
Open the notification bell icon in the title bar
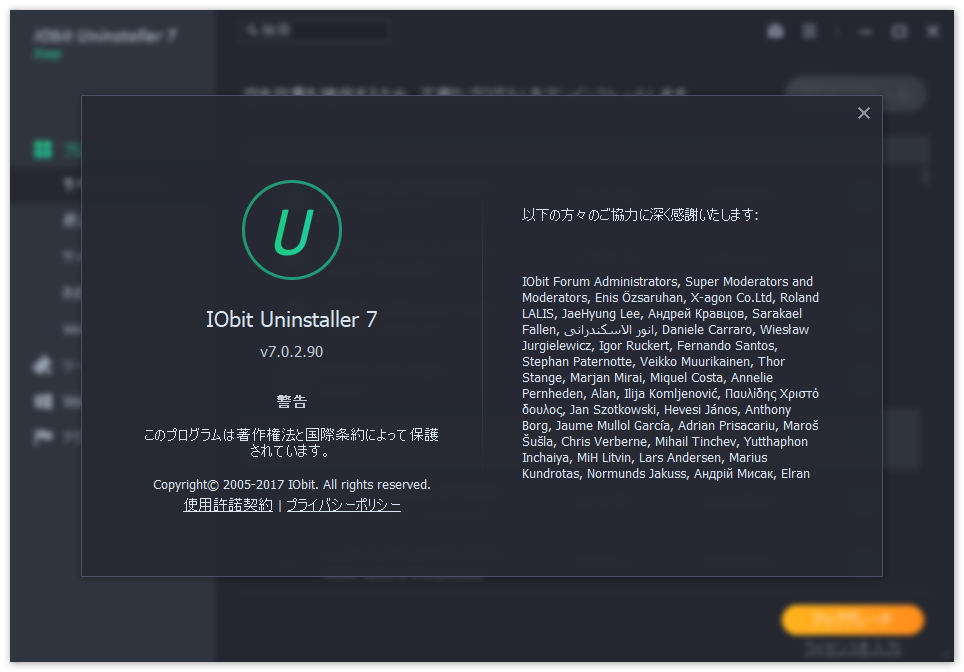coord(776,31)
